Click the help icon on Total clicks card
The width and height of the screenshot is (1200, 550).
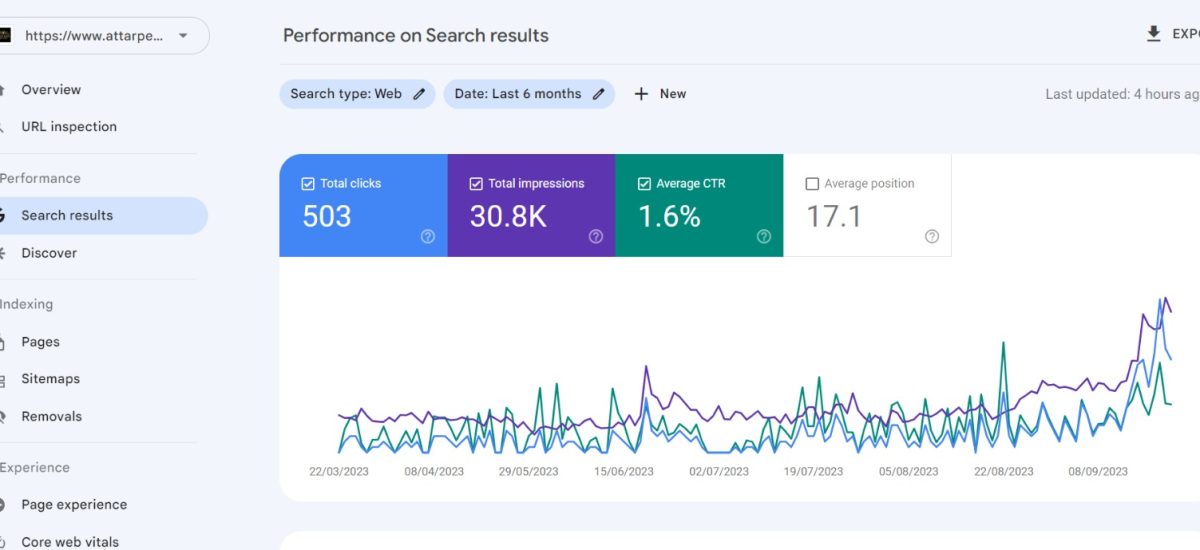(x=428, y=237)
